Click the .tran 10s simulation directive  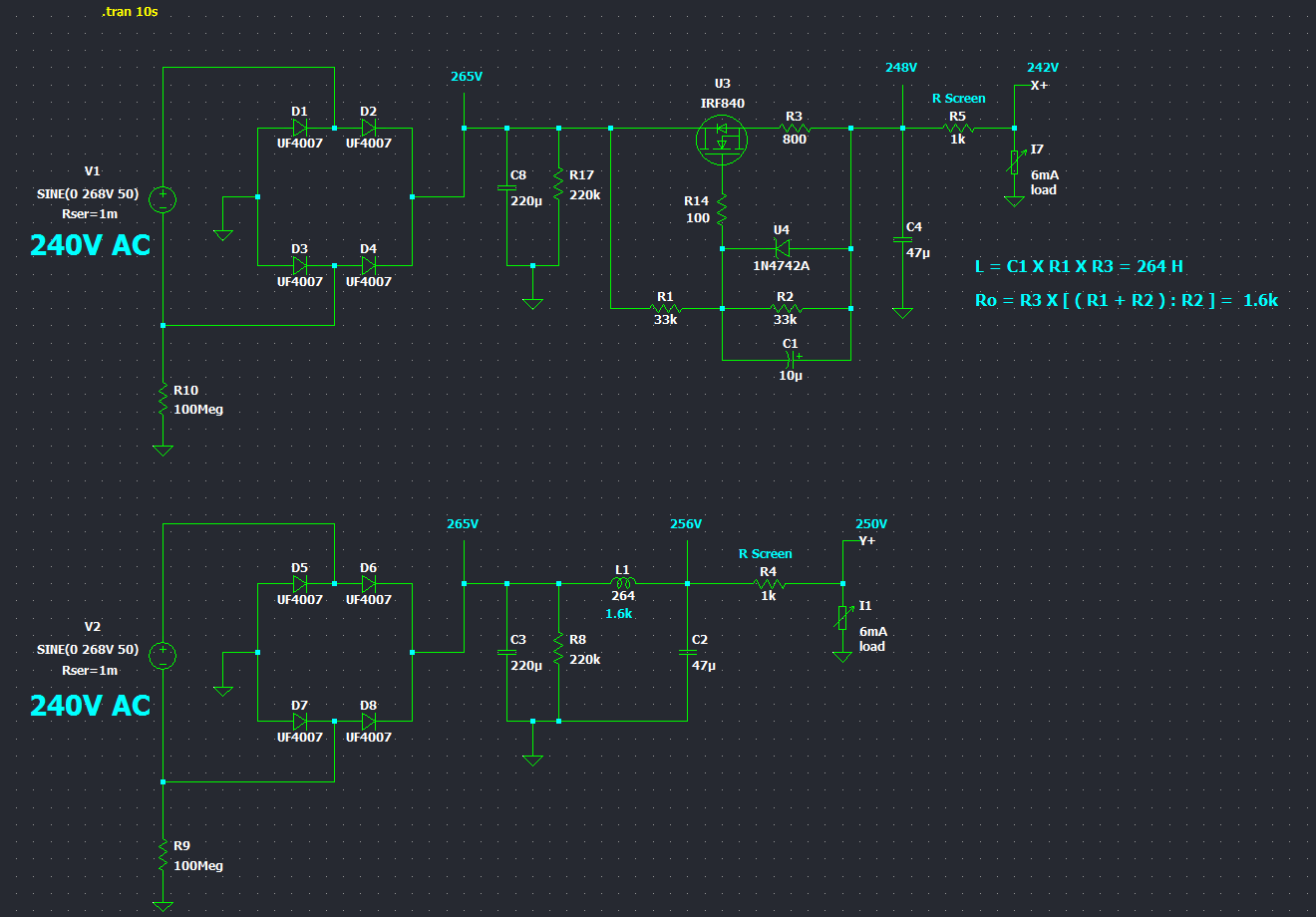[x=131, y=12]
